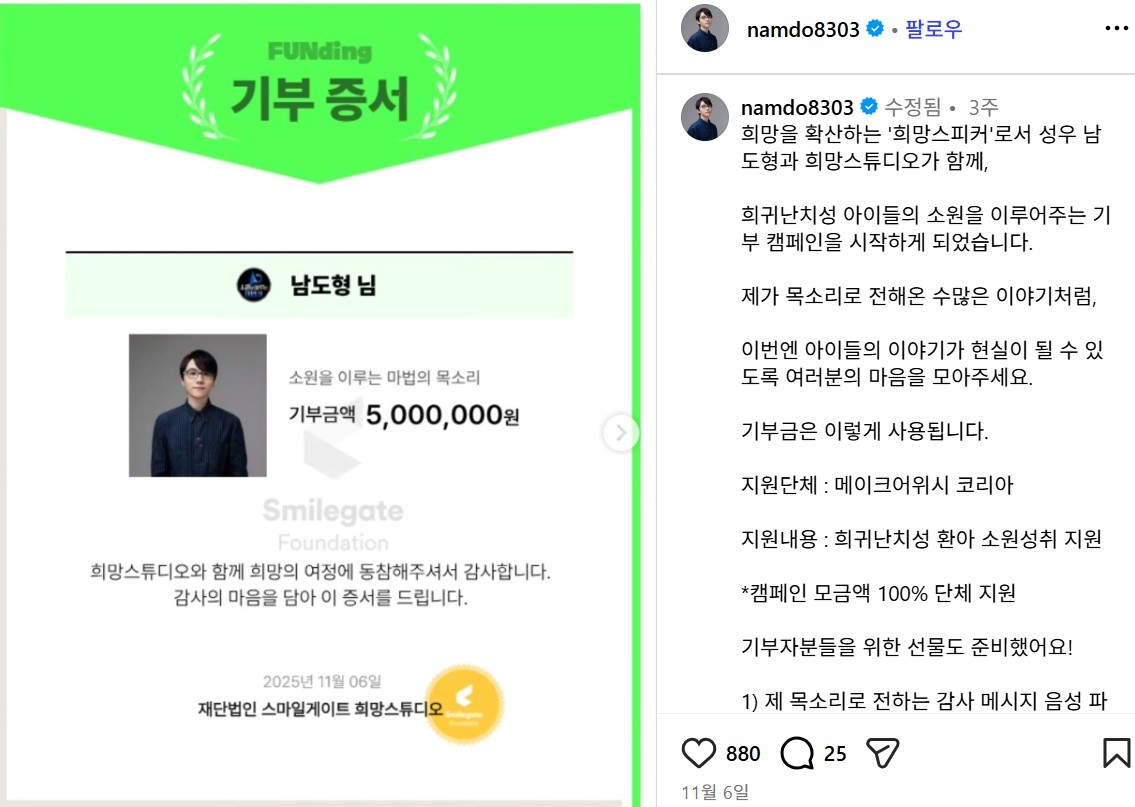Open namdo8303 profile from header username
Screen dimensions: 1135x807
803,30
